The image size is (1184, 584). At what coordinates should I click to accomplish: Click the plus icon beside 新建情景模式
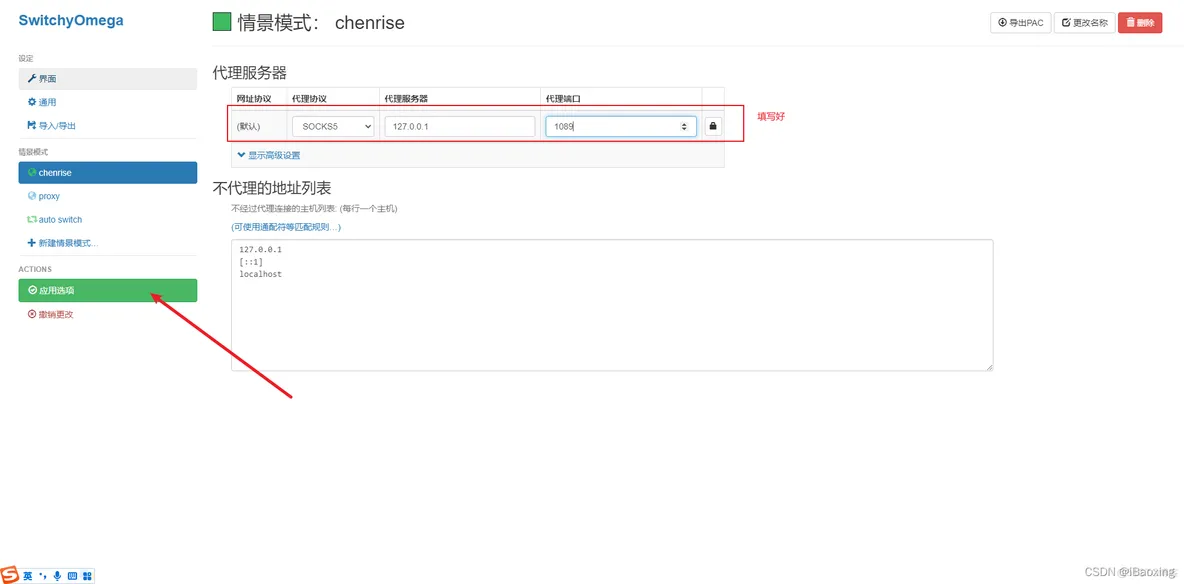click(32, 243)
